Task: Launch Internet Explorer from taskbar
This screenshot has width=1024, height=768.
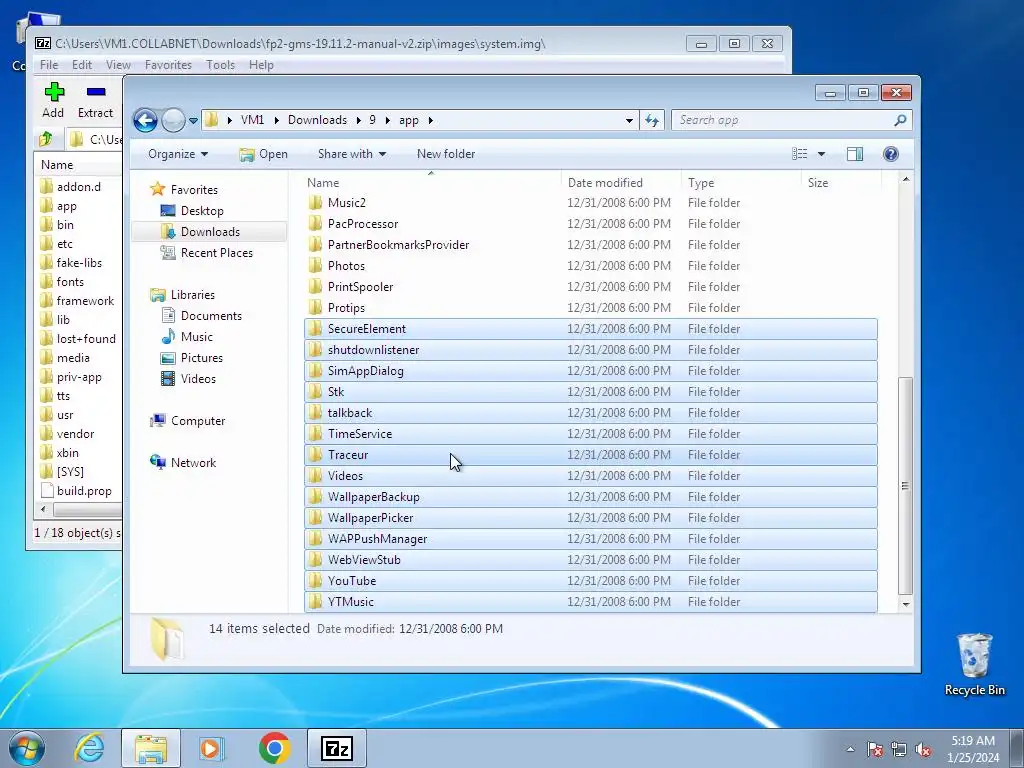Action: click(x=89, y=748)
